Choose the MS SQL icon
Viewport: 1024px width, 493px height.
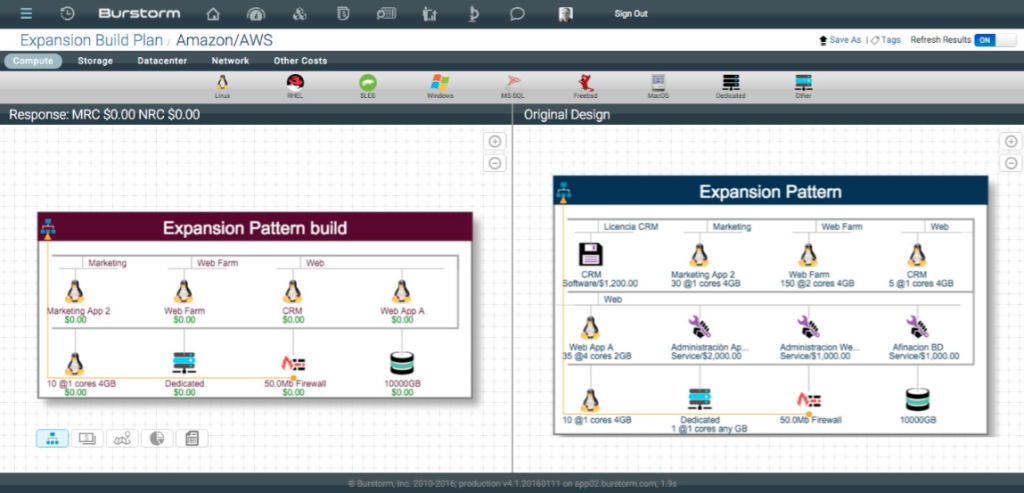click(512, 84)
